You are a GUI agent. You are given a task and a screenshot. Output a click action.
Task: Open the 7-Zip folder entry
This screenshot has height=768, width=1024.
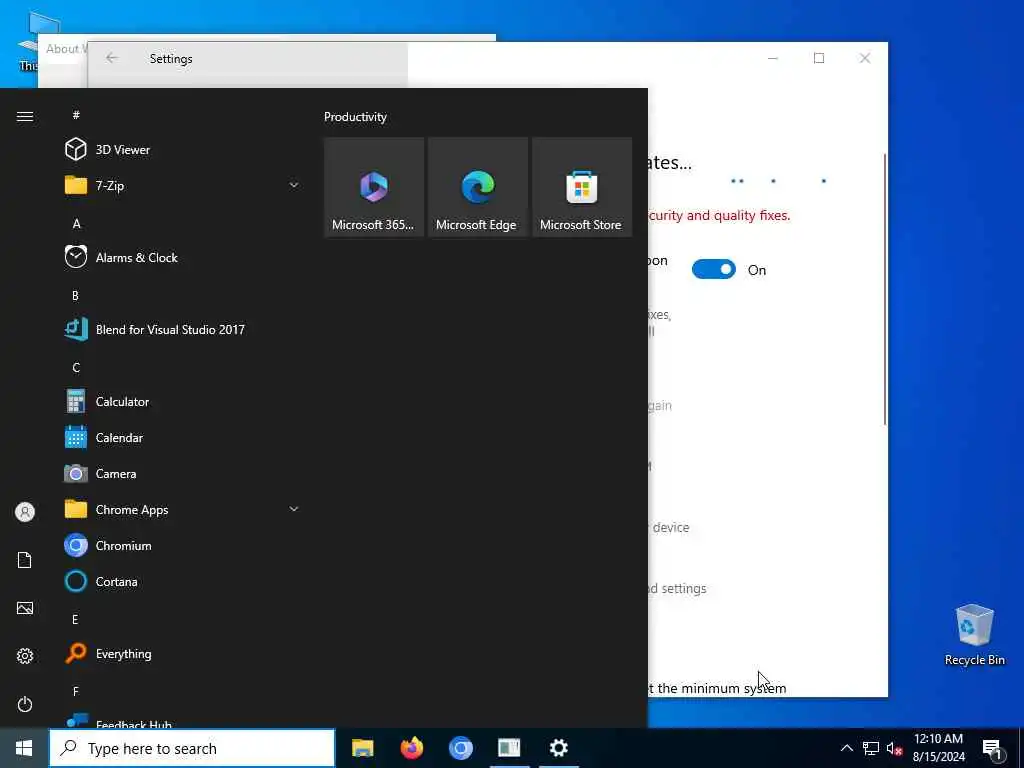(183, 185)
